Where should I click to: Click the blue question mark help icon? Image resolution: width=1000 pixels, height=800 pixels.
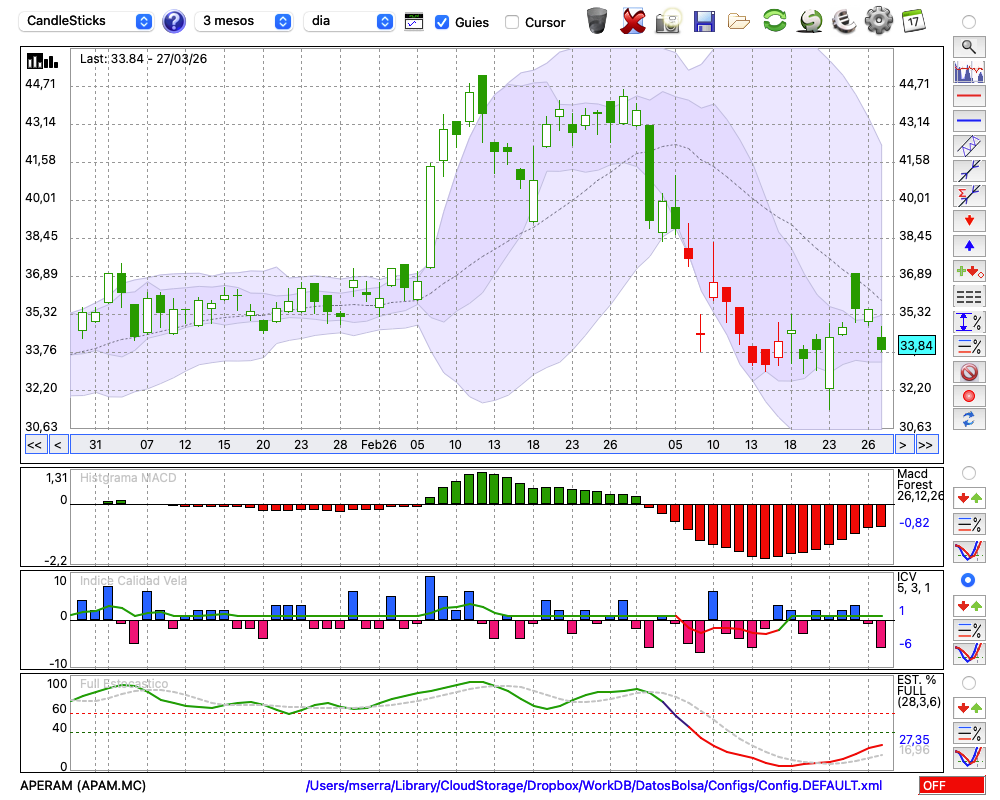[173, 21]
